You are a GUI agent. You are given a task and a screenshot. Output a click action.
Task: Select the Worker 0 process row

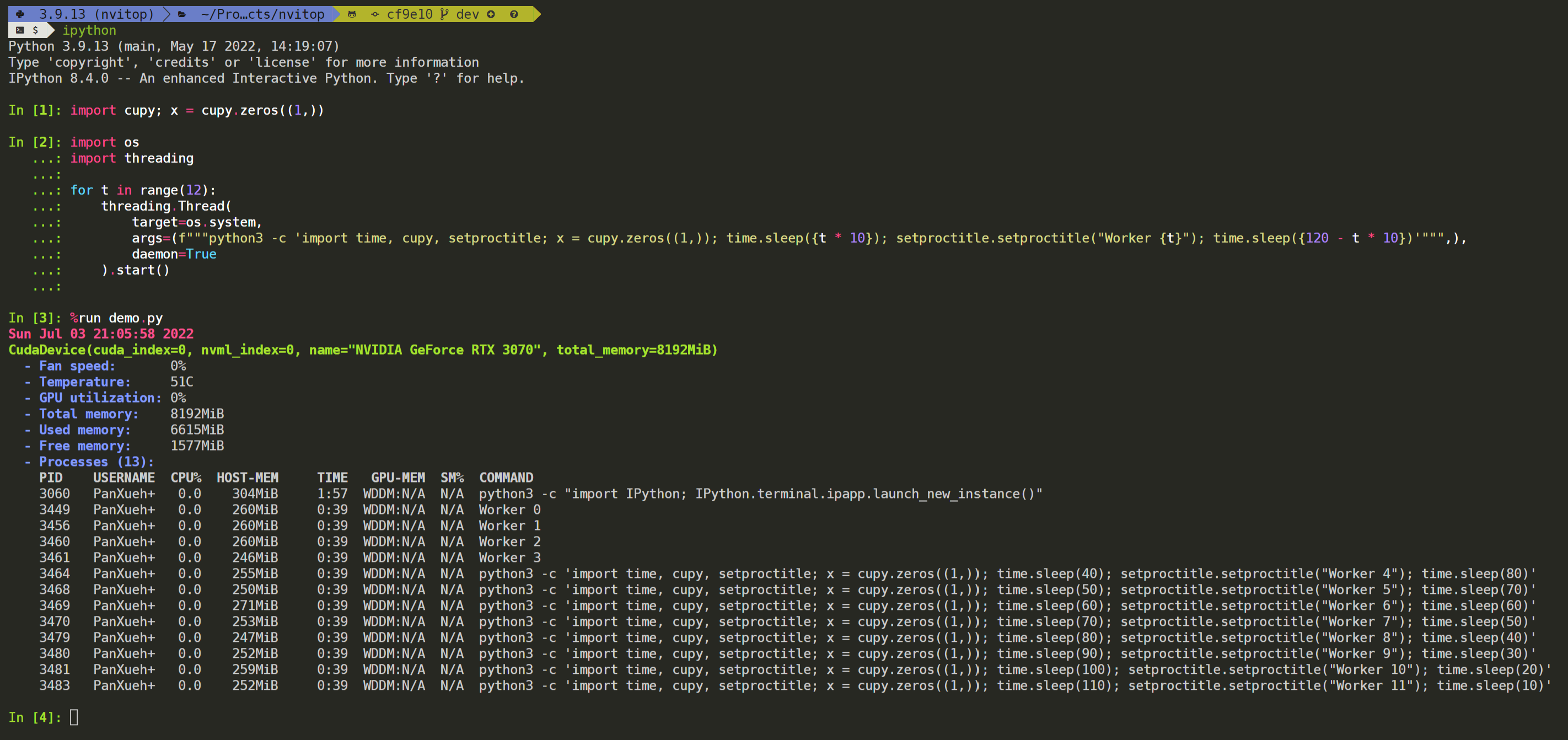tap(509, 510)
